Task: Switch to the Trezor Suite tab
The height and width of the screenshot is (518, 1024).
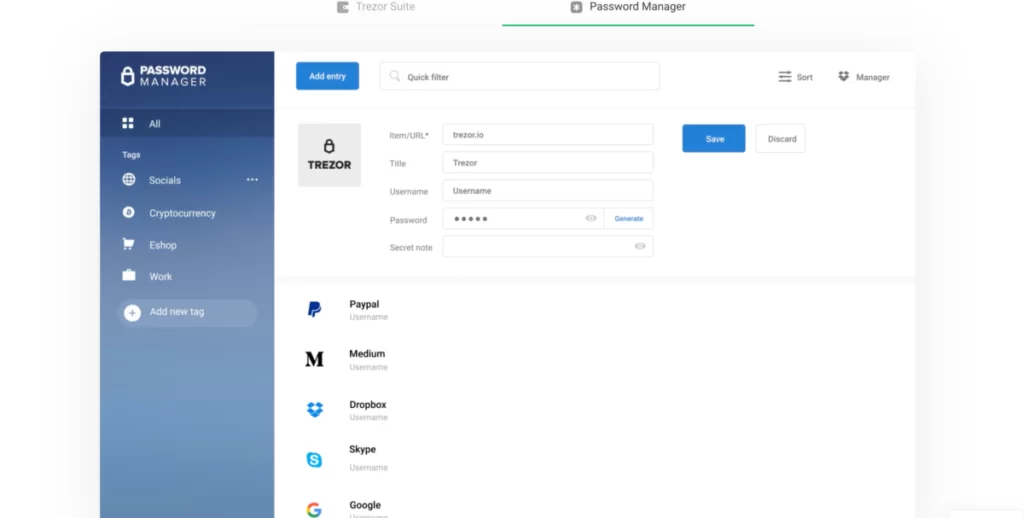Action: 376,7
